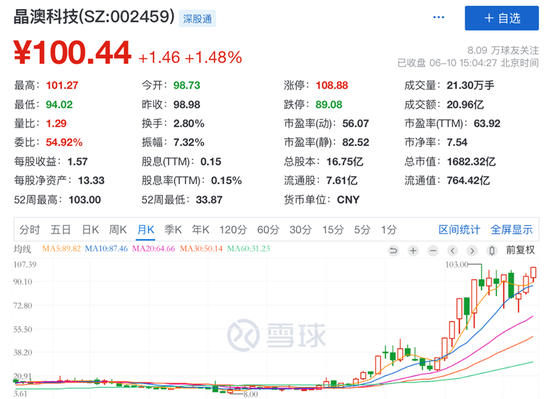Viewport: 550px width, 399px height.
Task: Move chart left with left chevron icon
Action: point(452,251)
